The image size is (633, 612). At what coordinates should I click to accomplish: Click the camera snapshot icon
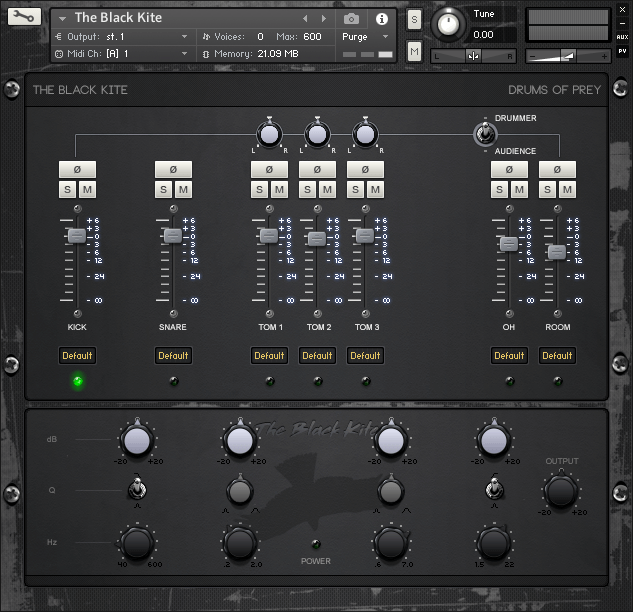351,18
